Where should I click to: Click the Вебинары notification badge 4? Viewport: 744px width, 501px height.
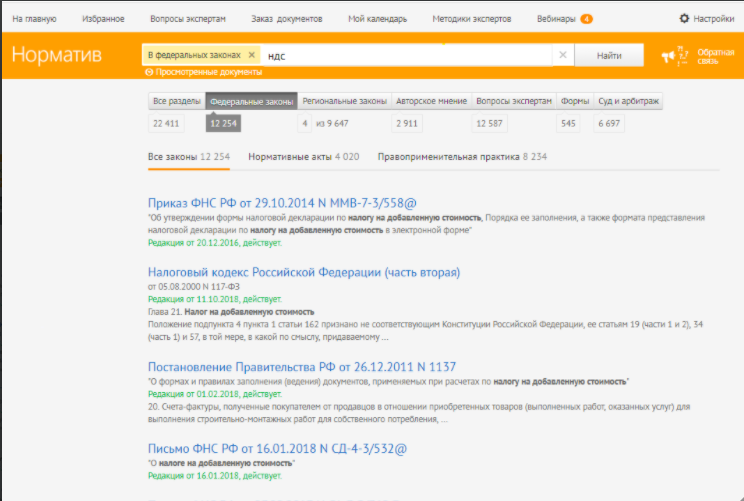586,19
